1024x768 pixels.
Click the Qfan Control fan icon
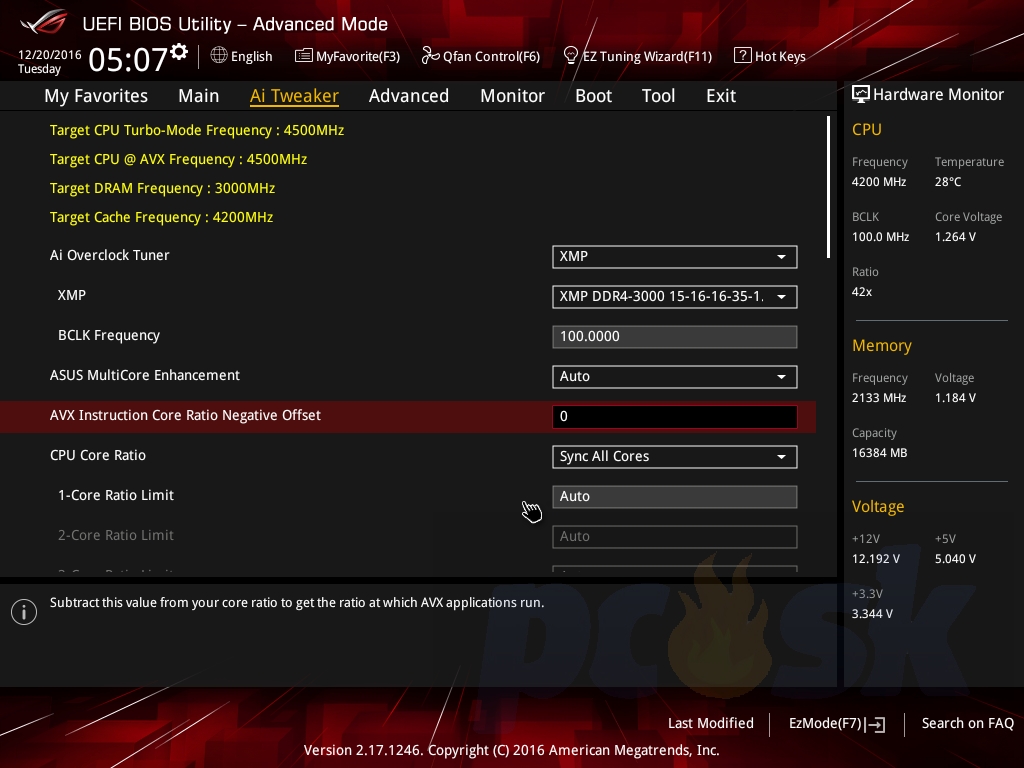(430, 56)
